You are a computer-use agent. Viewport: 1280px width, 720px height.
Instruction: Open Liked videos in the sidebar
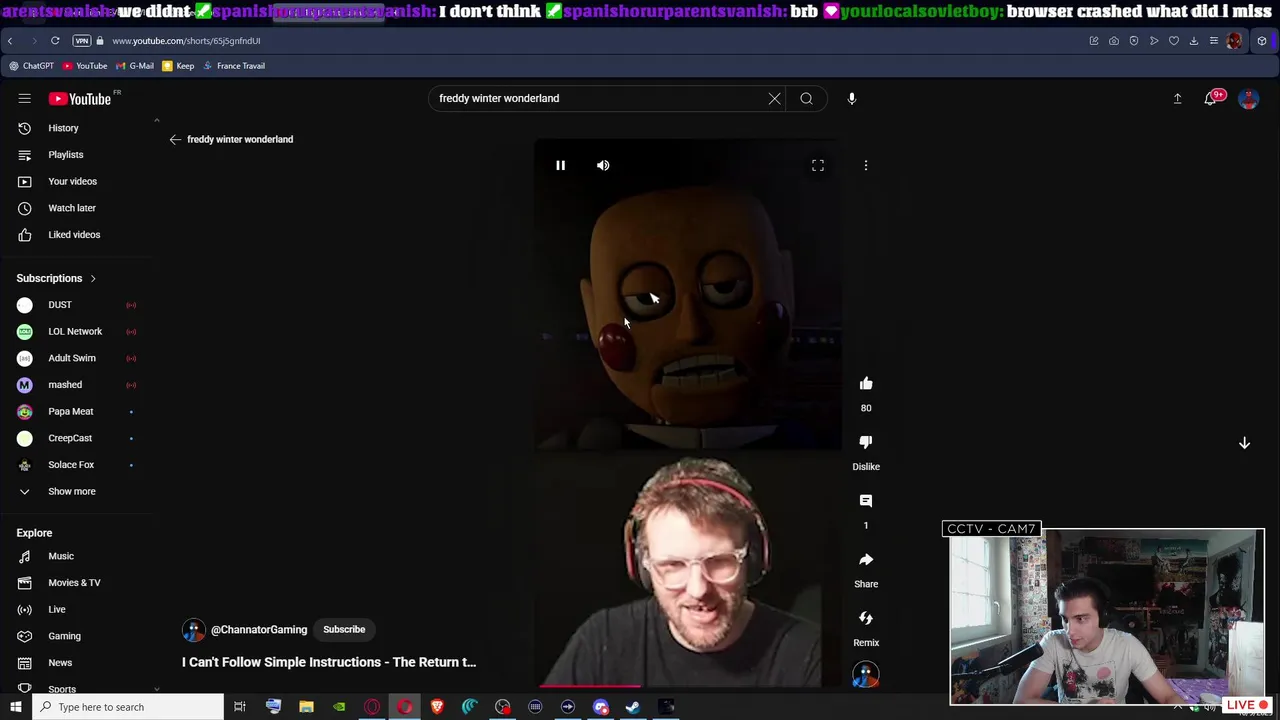pyautogui.click(x=74, y=234)
